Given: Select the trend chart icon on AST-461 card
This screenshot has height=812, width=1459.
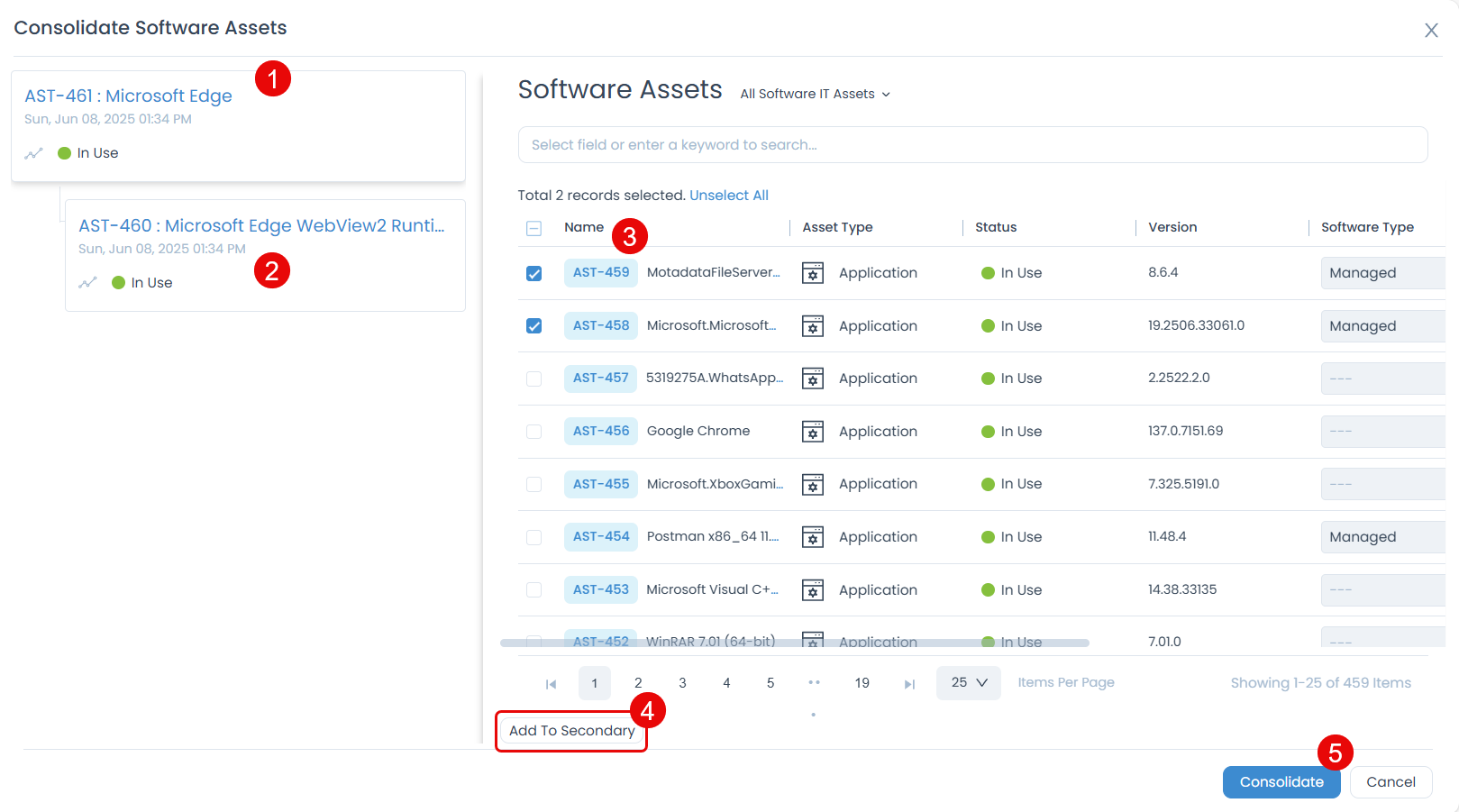Looking at the screenshot, I should tap(33, 153).
